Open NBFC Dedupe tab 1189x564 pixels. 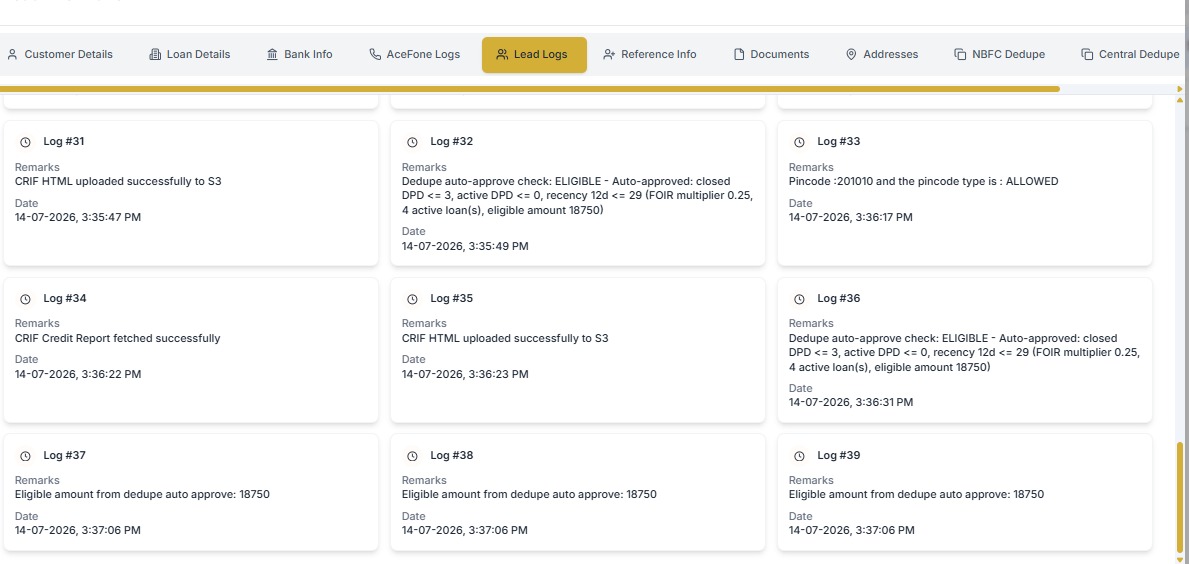click(x=999, y=55)
